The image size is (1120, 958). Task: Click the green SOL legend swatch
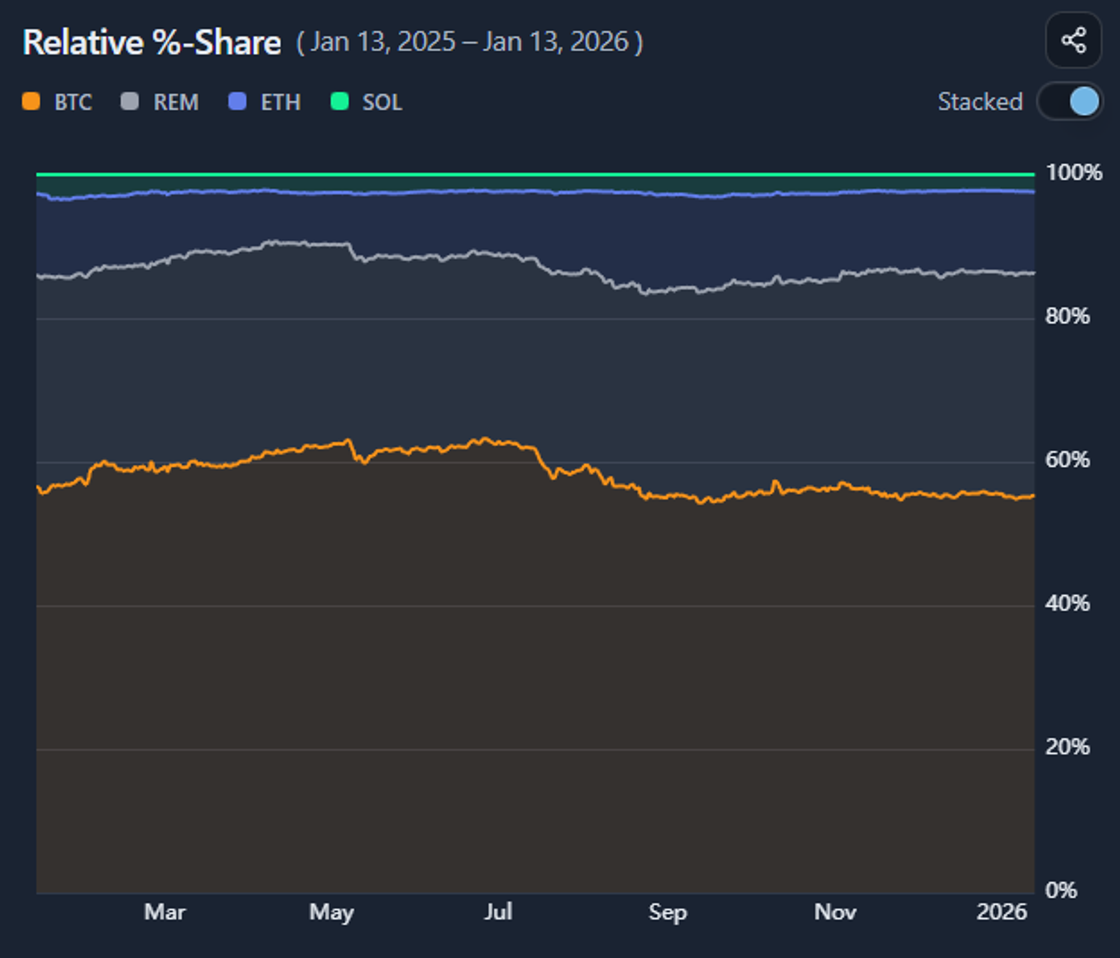pos(340,101)
